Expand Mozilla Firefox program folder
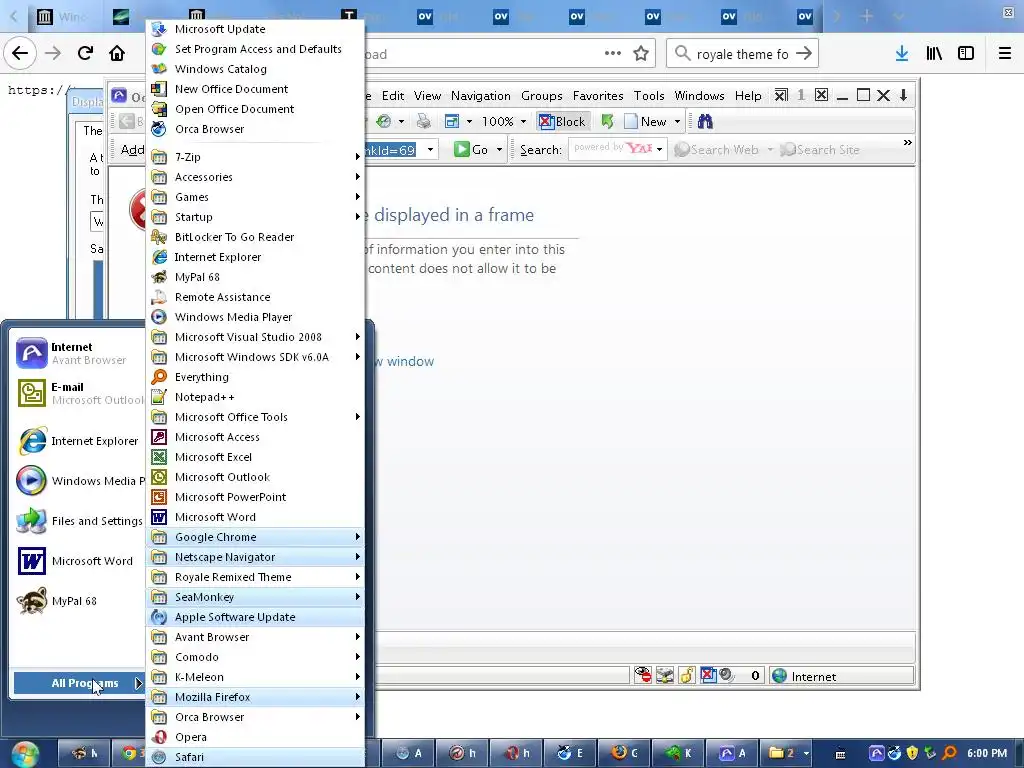This screenshot has width=1024, height=768. pyautogui.click(x=255, y=697)
